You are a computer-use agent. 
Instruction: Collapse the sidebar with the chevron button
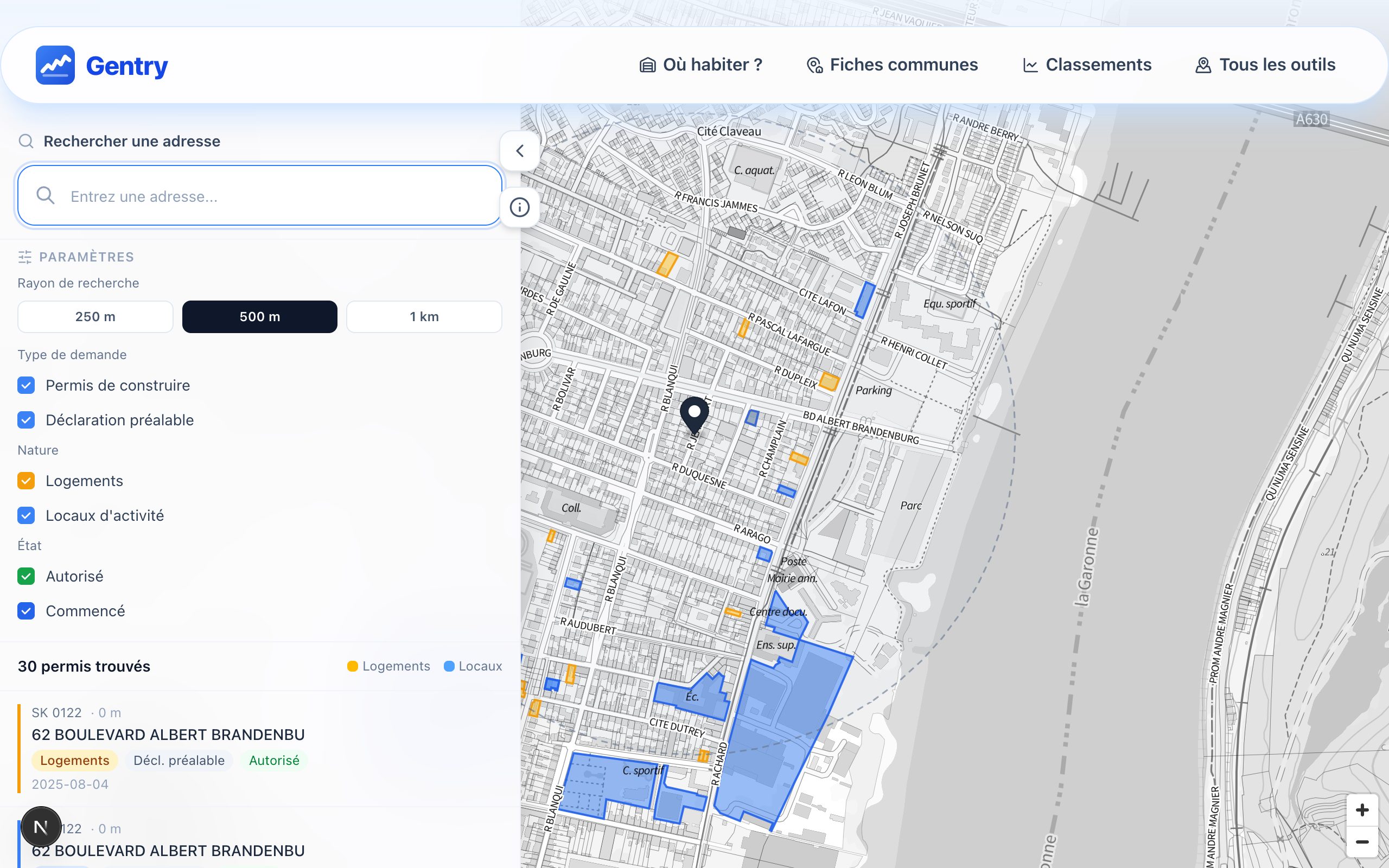pyautogui.click(x=519, y=151)
